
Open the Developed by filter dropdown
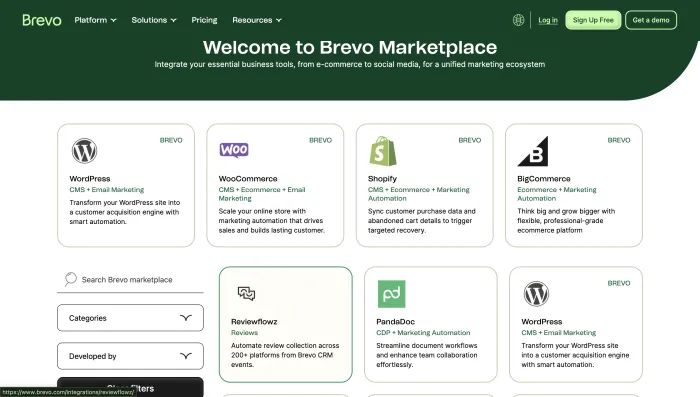130,356
